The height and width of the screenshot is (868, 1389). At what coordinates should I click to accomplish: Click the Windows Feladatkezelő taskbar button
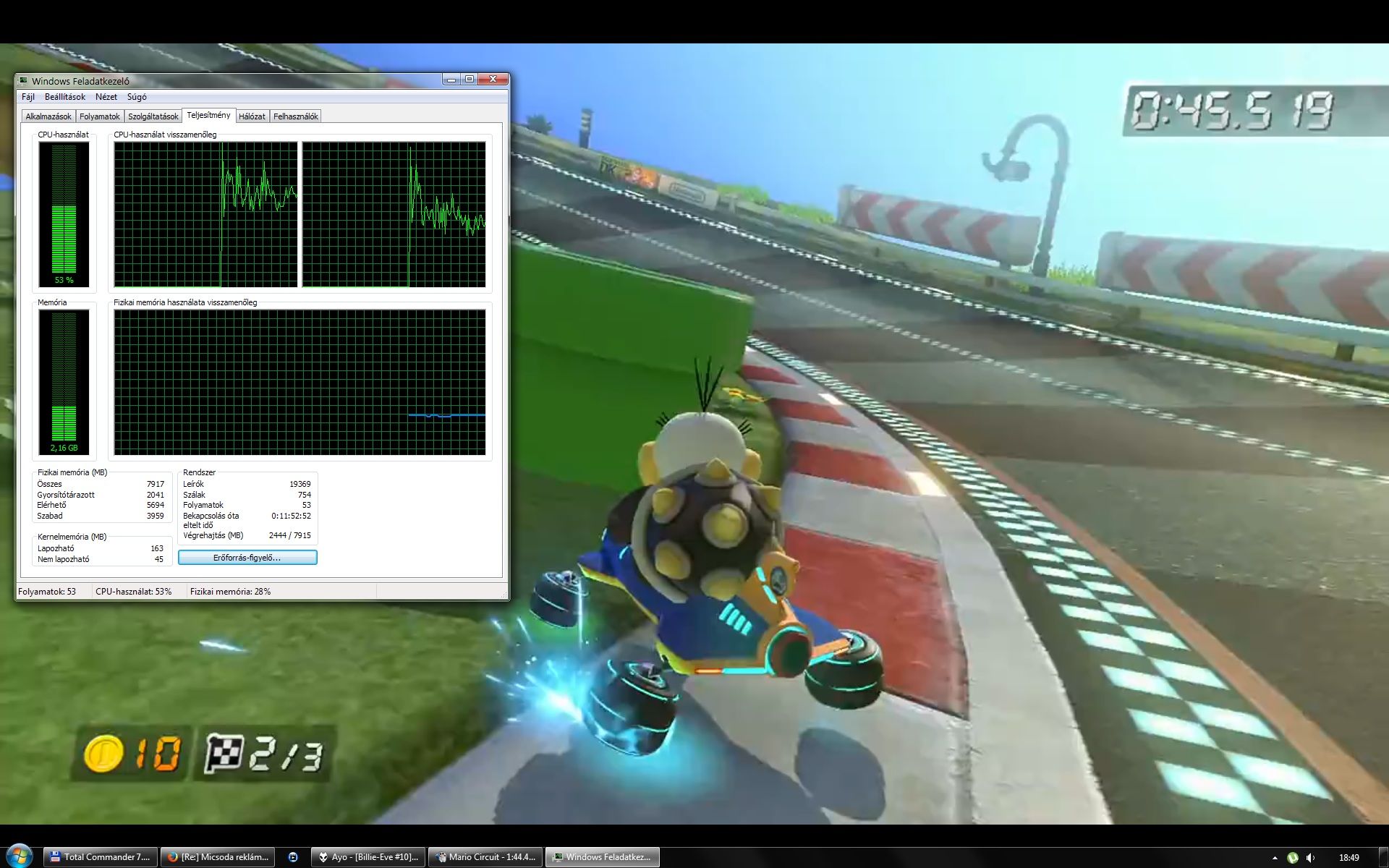click(603, 857)
